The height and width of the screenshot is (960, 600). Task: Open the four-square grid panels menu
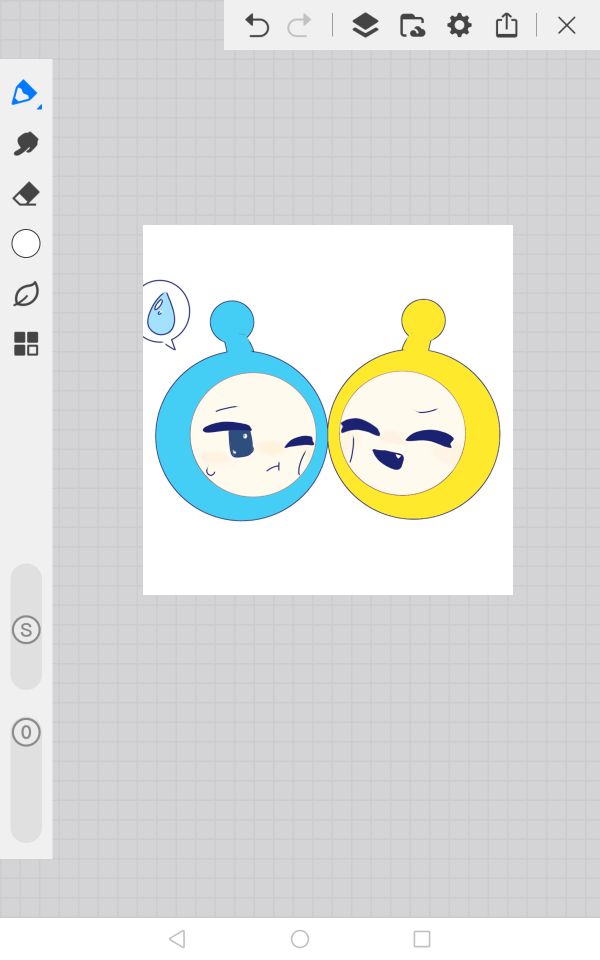[x=26, y=344]
